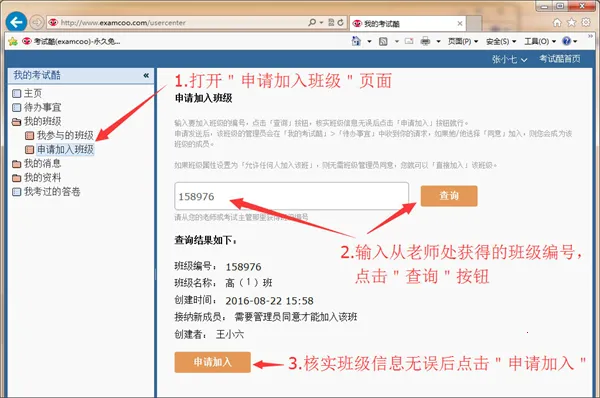Screen dimensions: 600x398
Task: Expand the Home page dropdown arrow
Action: pos(369,41)
